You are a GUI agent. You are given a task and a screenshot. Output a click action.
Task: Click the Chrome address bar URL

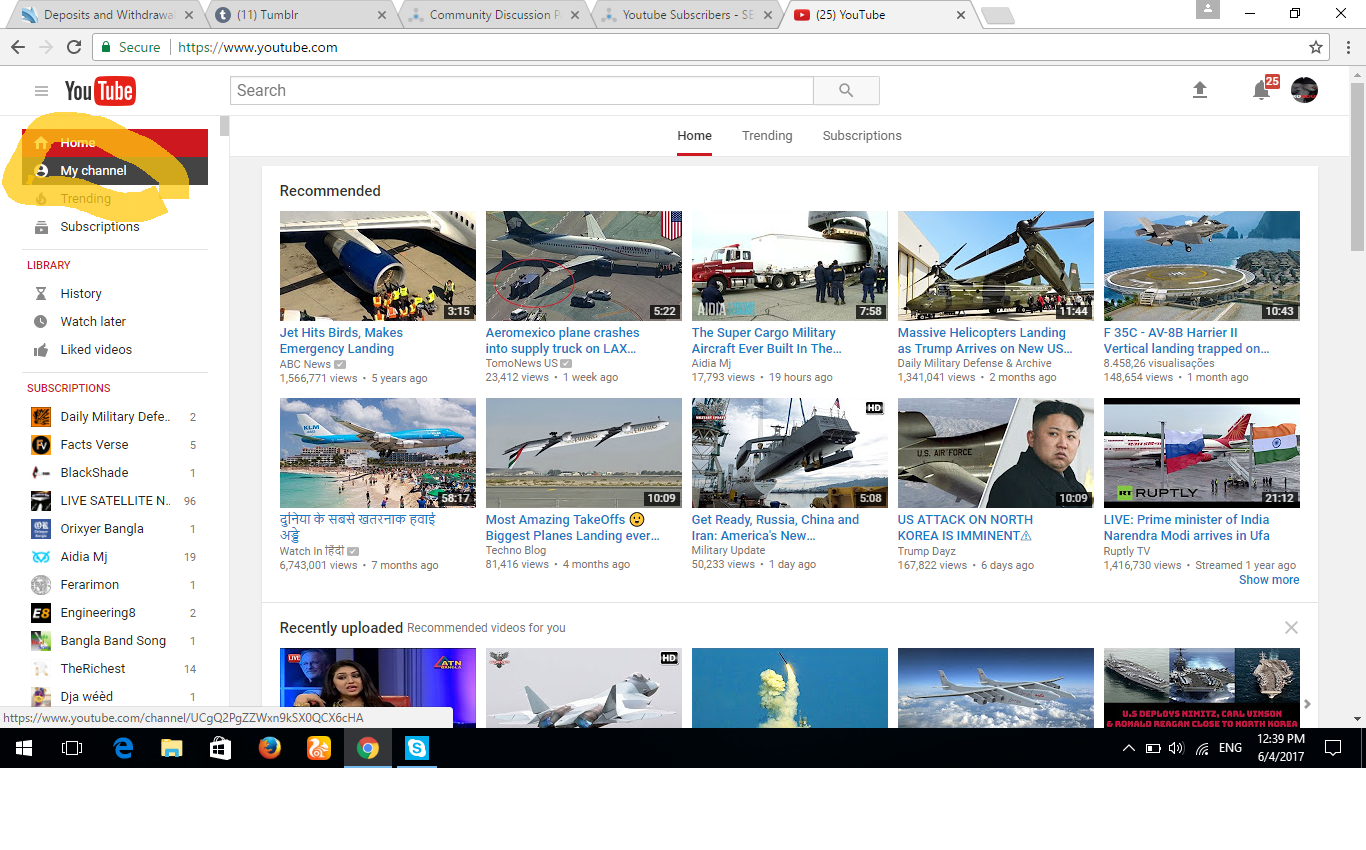coord(258,47)
